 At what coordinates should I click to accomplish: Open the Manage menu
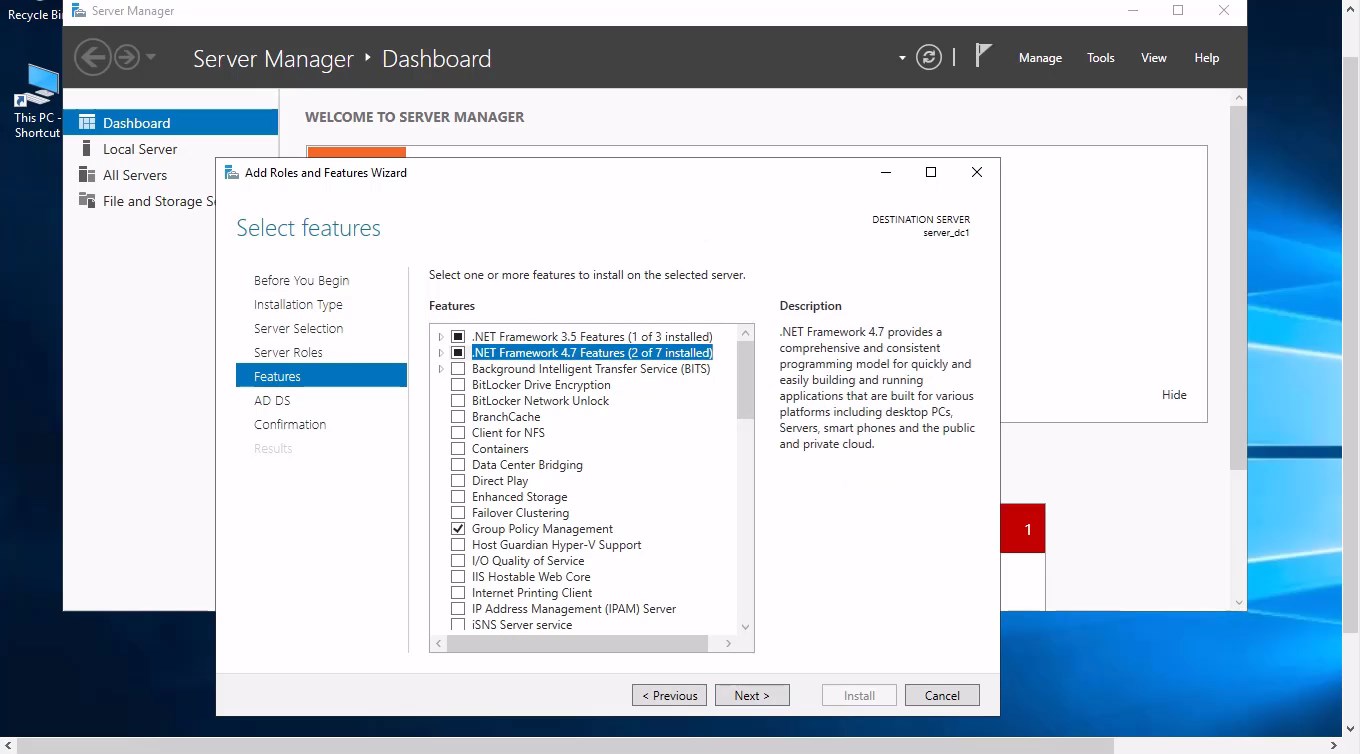(x=1040, y=58)
